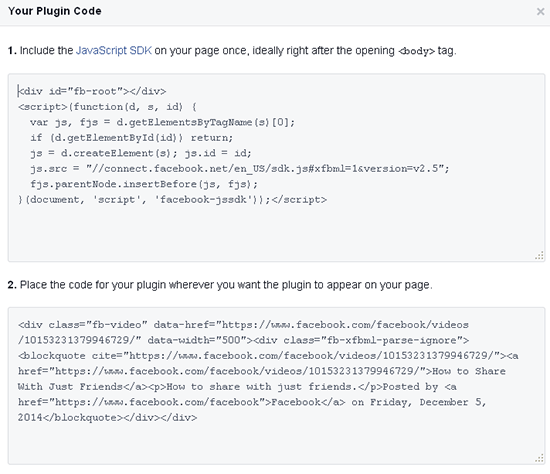Click the 'Your Plugin Code' dialog title
550x474 pixels.
point(55,11)
